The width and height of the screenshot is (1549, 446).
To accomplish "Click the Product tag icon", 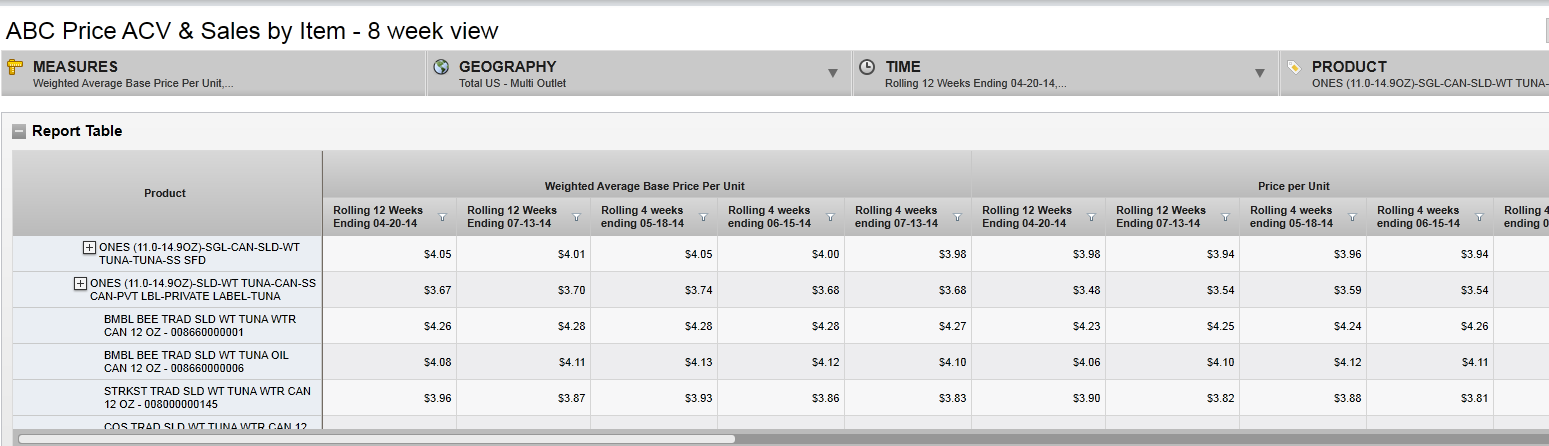I will [x=1294, y=67].
